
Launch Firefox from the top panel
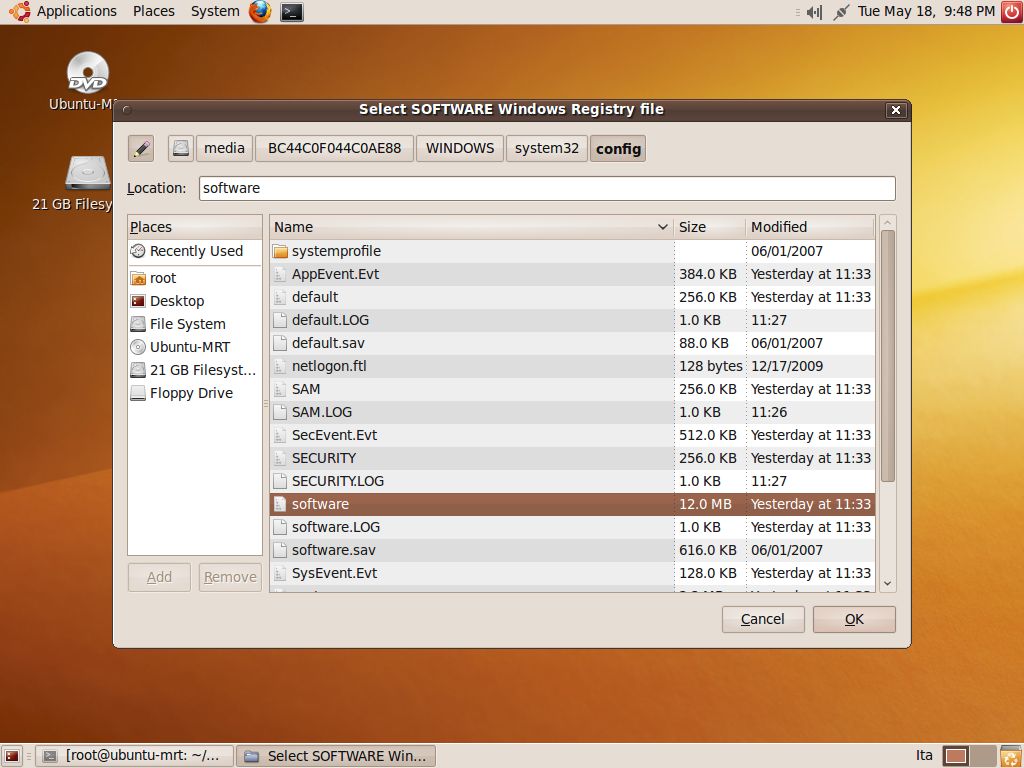point(260,12)
